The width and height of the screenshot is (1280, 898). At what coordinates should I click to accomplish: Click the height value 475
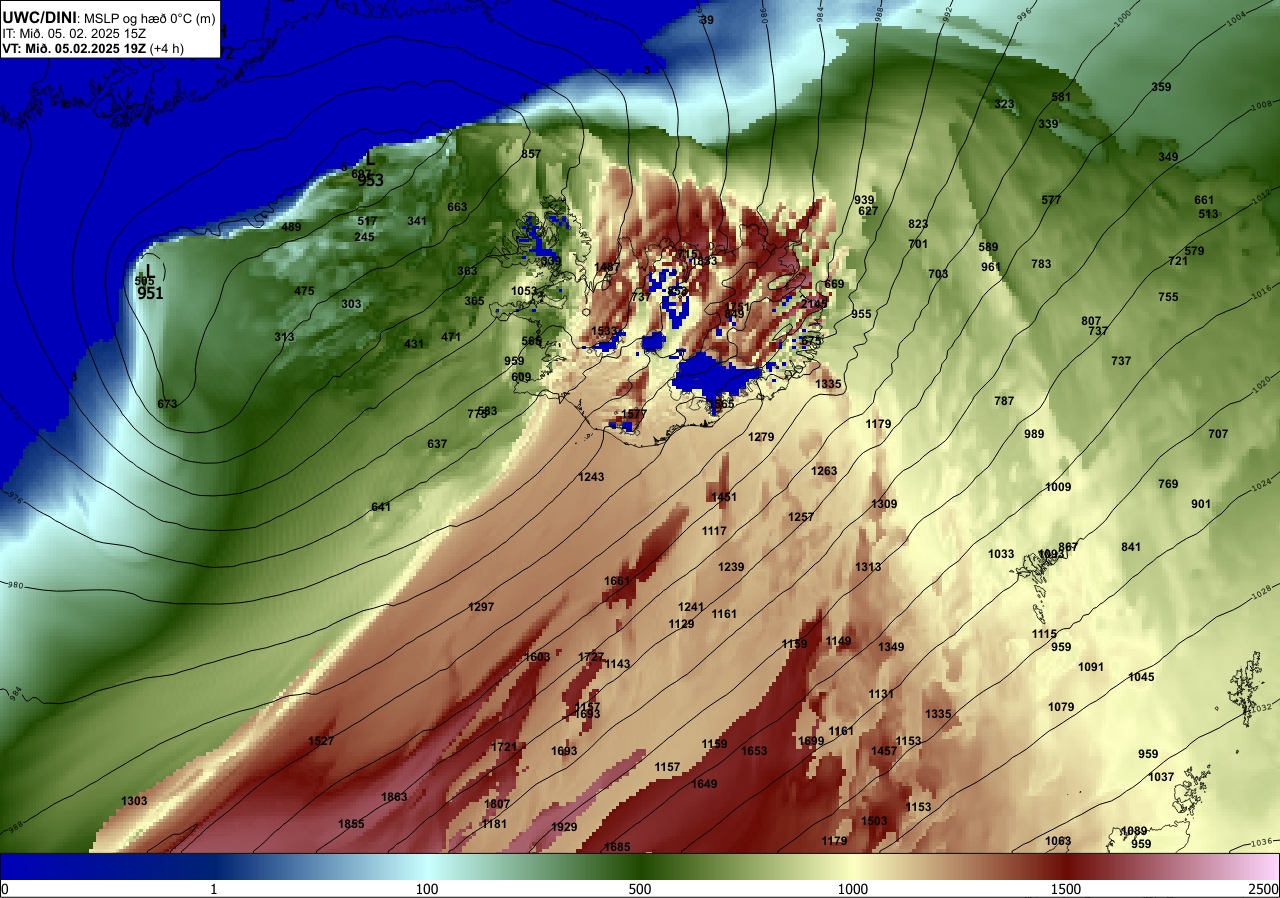[304, 291]
